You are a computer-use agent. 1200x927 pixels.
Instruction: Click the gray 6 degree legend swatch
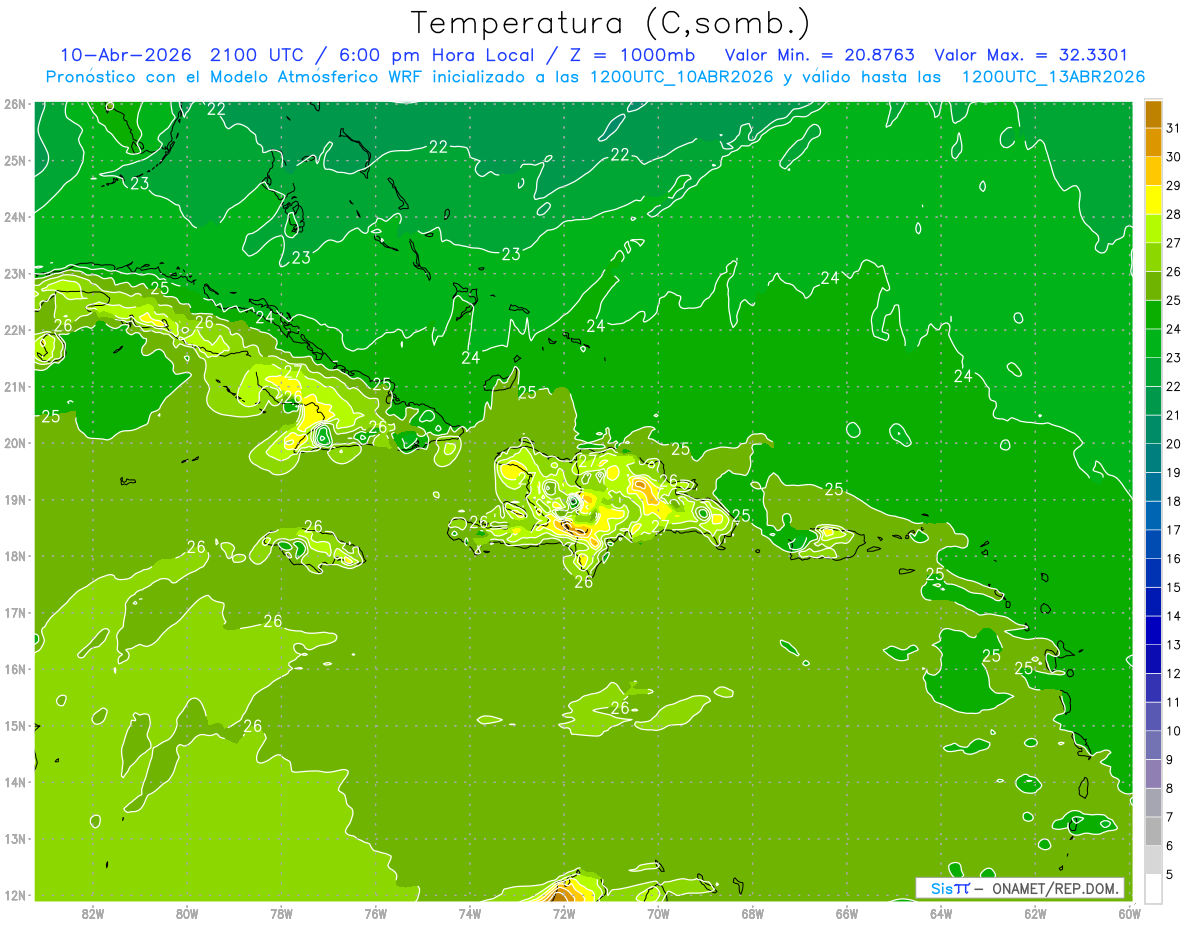click(1153, 831)
